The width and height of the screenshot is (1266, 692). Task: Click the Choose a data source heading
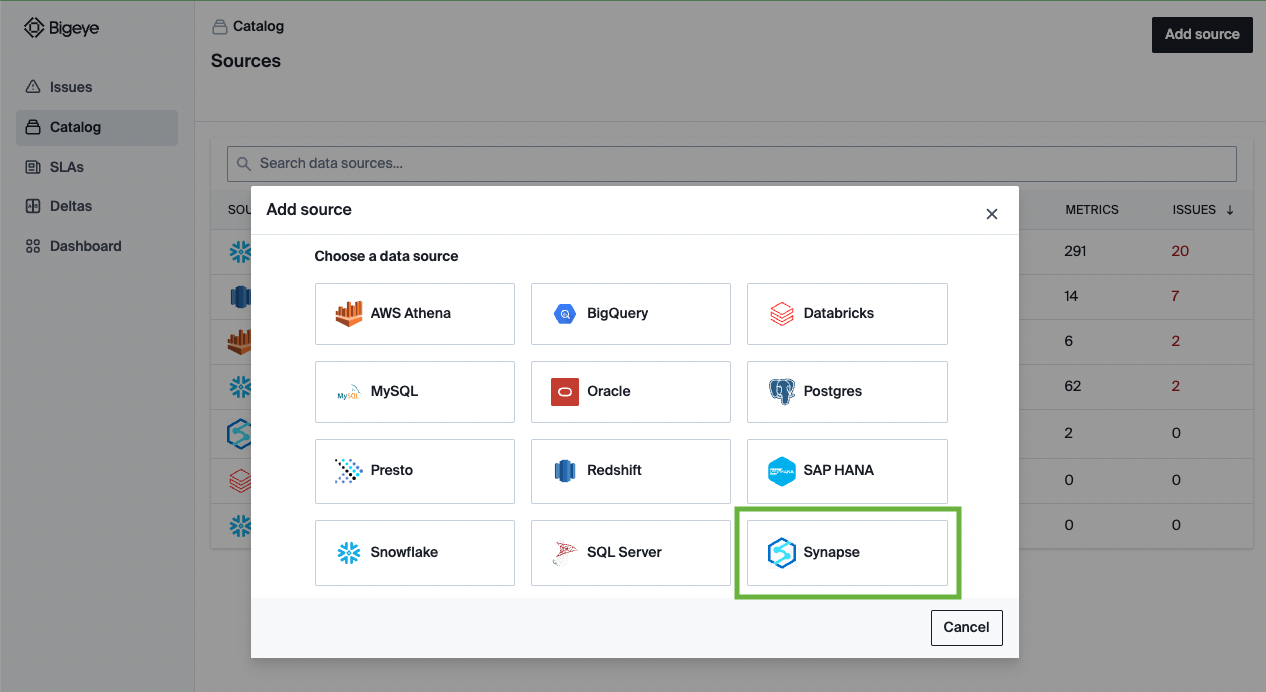click(386, 256)
